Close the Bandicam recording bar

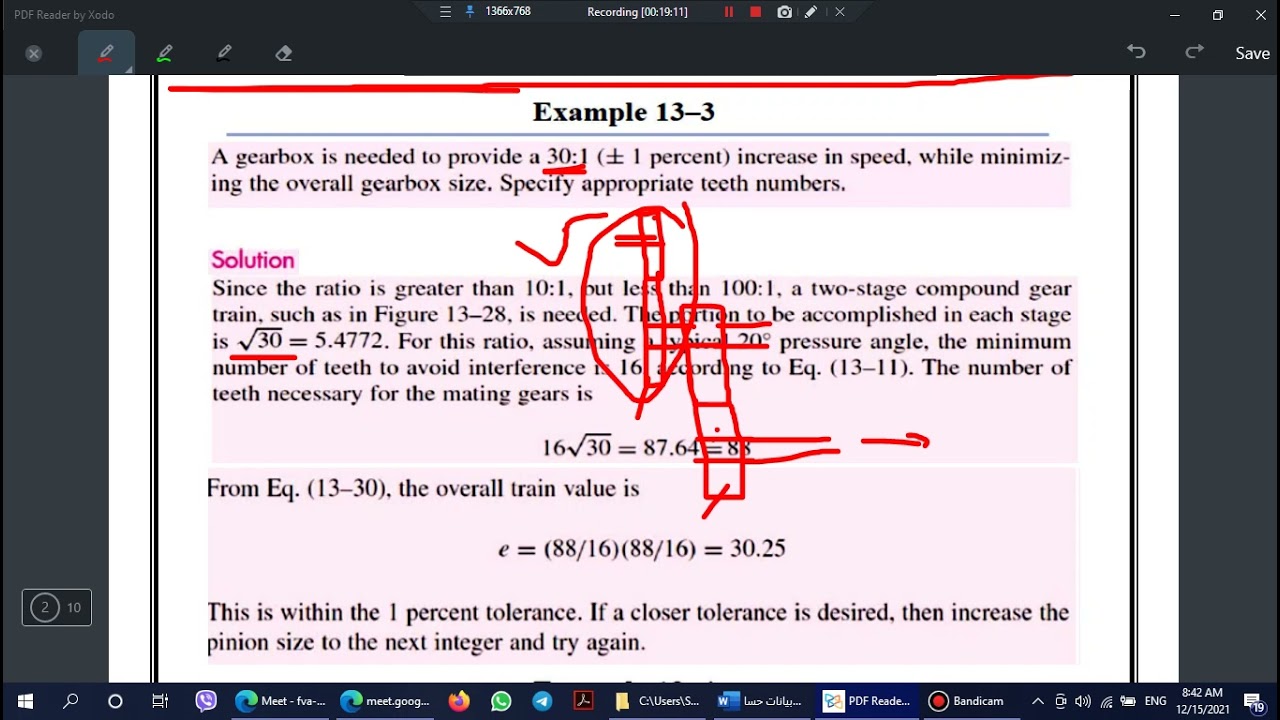coord(840,12)
